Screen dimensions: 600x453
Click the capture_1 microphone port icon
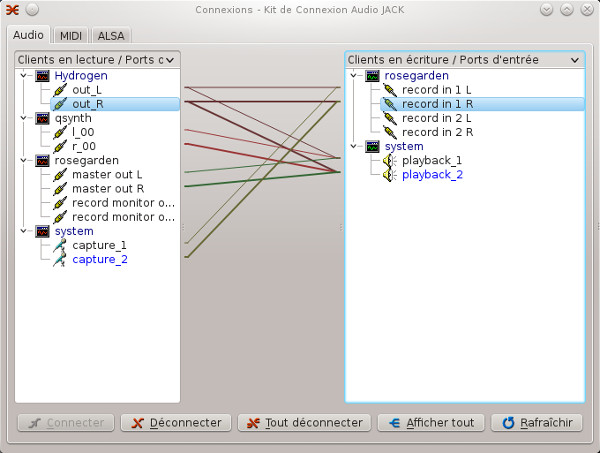(x=59, y=245)
